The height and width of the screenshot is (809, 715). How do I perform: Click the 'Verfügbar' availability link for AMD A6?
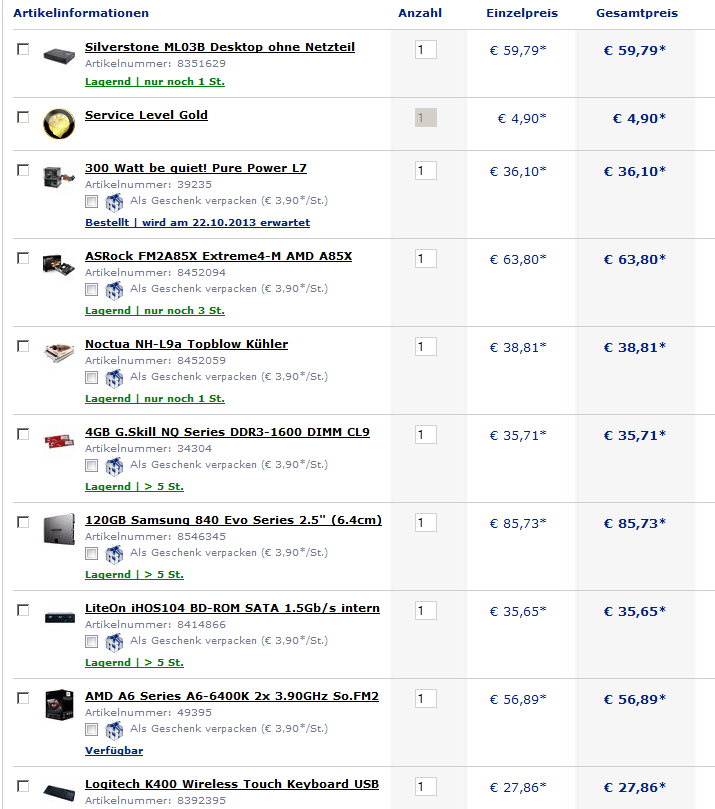click(x=114, y=751)
